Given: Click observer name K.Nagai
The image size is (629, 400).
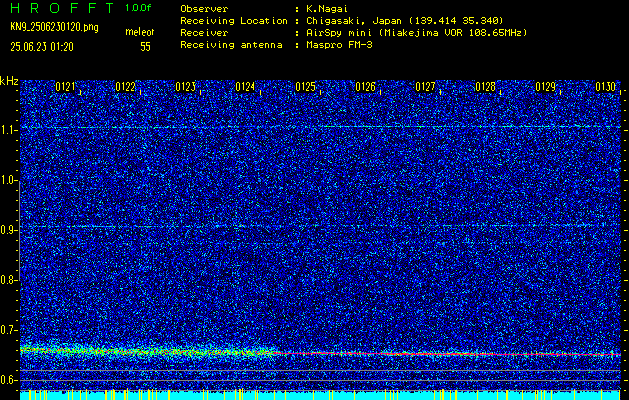Looking at the screenshot, I should coord(327,9).
